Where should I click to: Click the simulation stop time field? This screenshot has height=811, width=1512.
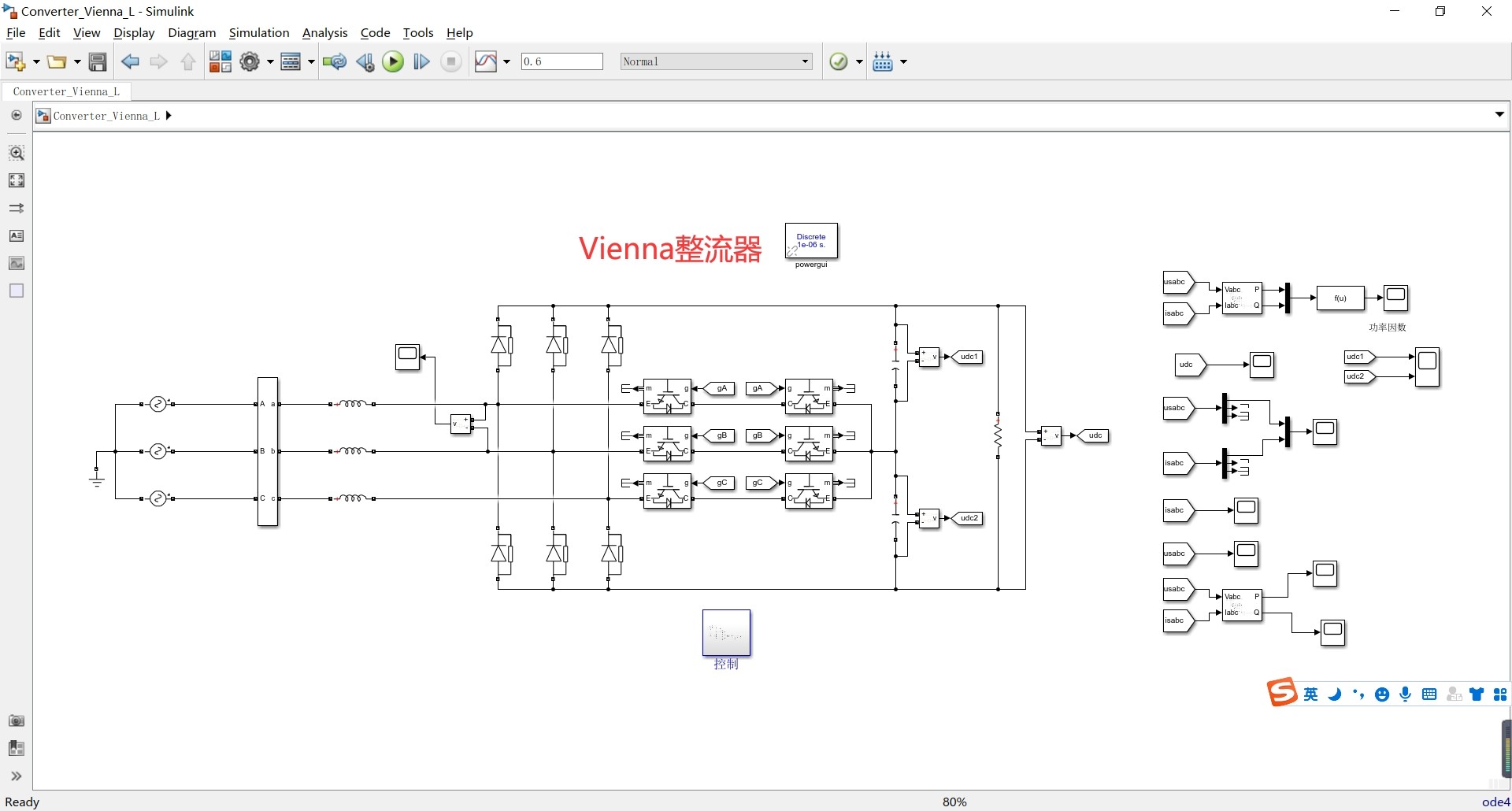[x=562, y=61]
